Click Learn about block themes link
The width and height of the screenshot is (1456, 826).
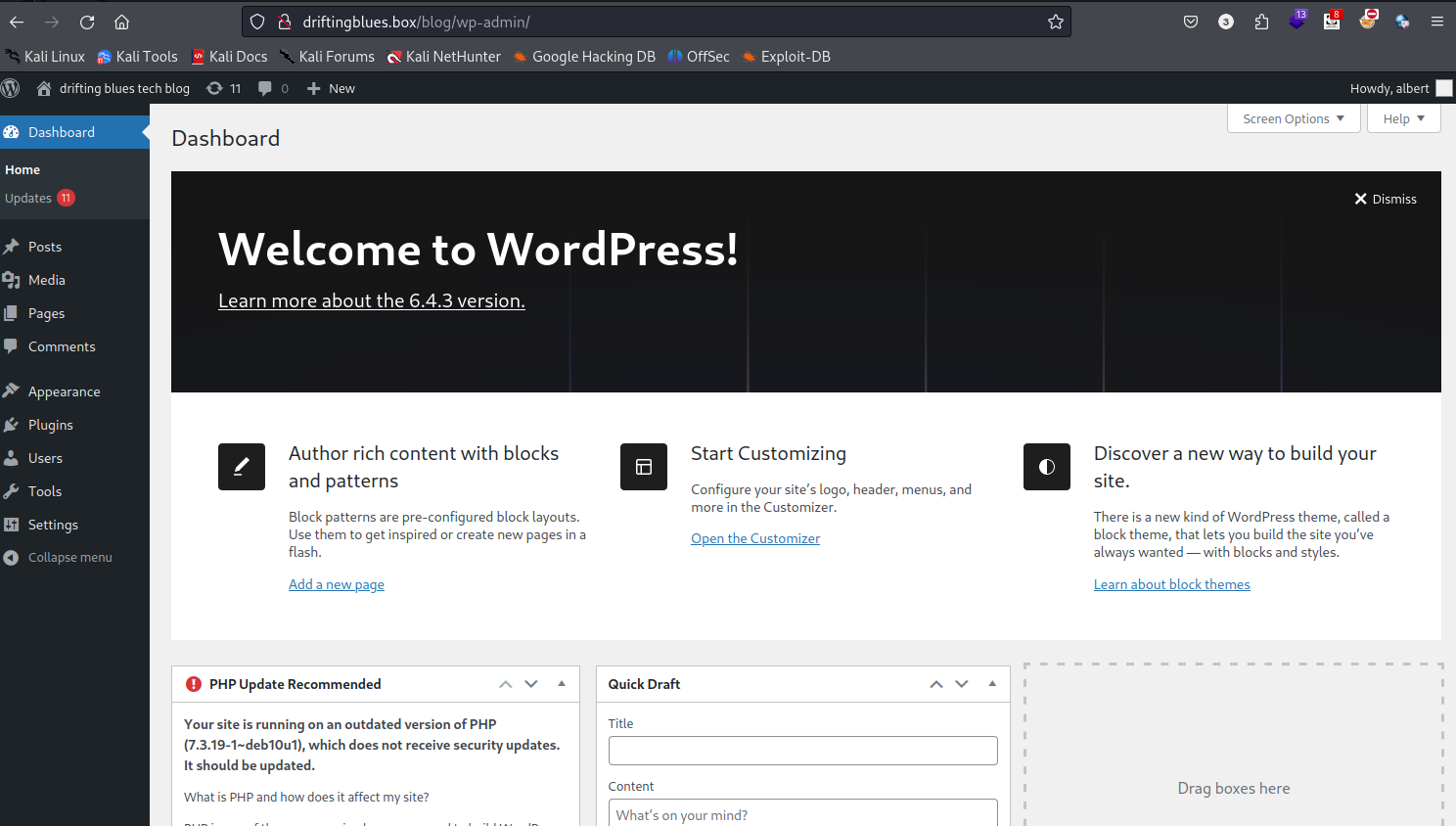(1172, 584)
